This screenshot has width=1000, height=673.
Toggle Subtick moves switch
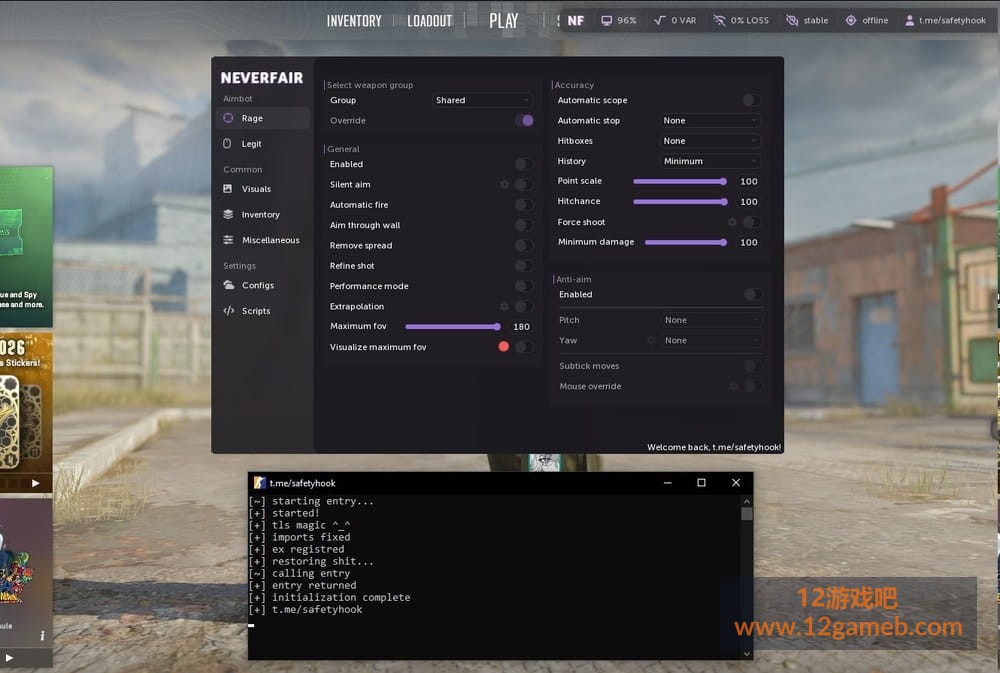click(x=753, y=366)
